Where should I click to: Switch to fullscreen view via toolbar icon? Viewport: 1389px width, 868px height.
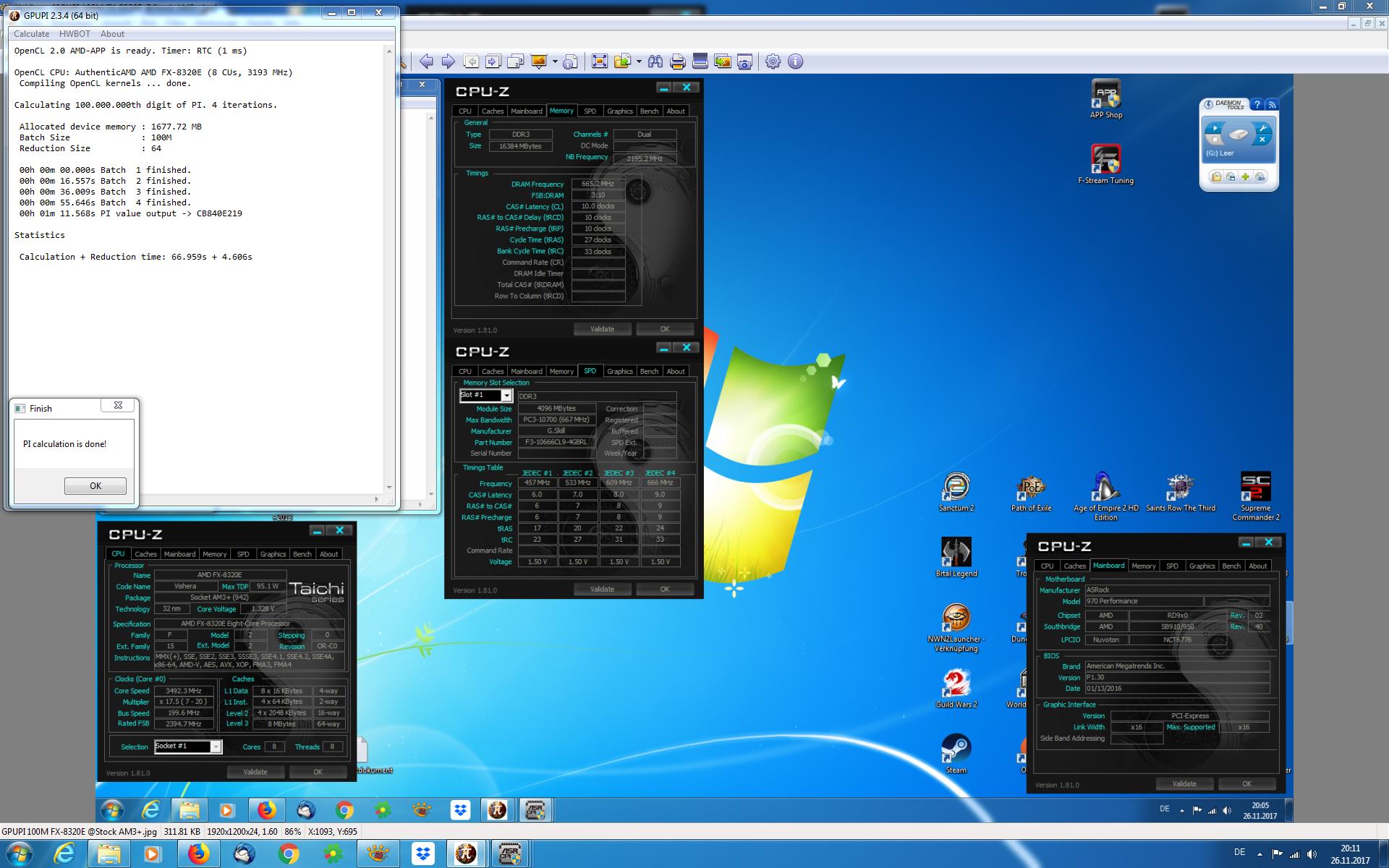600,61
